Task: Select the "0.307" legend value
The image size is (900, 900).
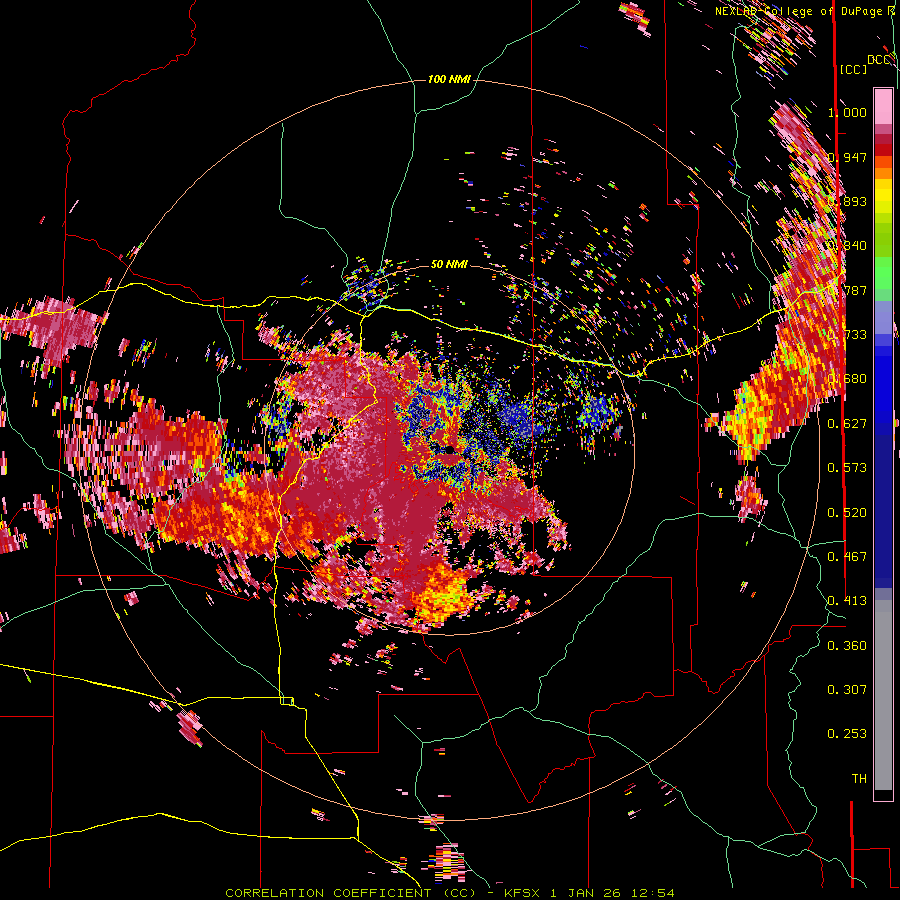Action: (x=847, y=690)
